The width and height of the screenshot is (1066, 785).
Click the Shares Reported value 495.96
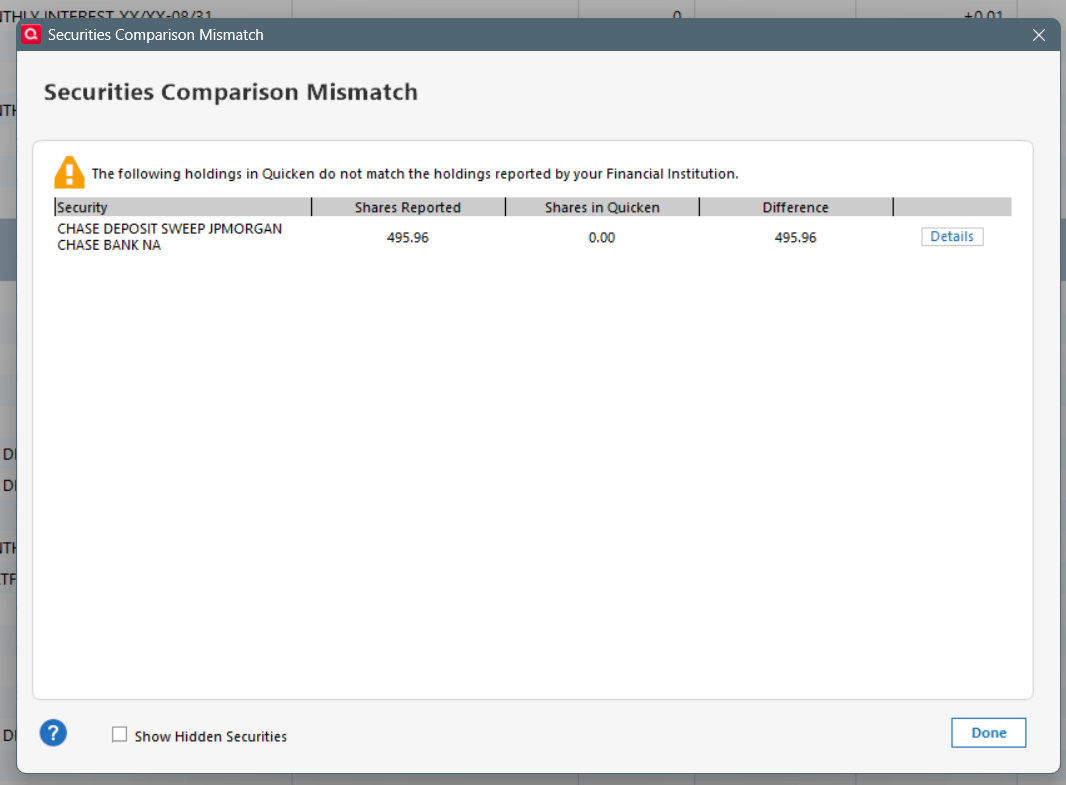[408, 237]
